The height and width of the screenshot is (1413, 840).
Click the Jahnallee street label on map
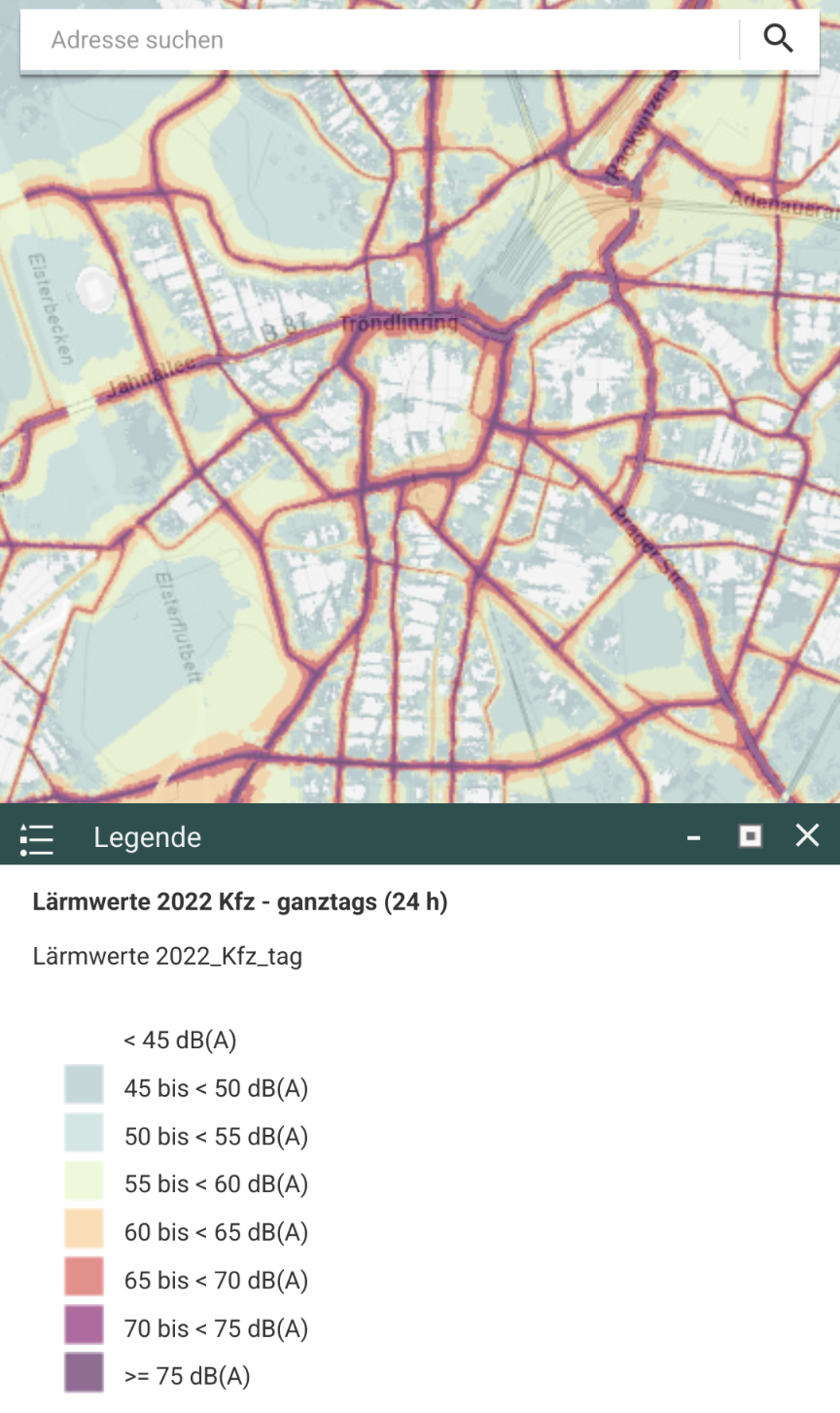coord(150,378)
